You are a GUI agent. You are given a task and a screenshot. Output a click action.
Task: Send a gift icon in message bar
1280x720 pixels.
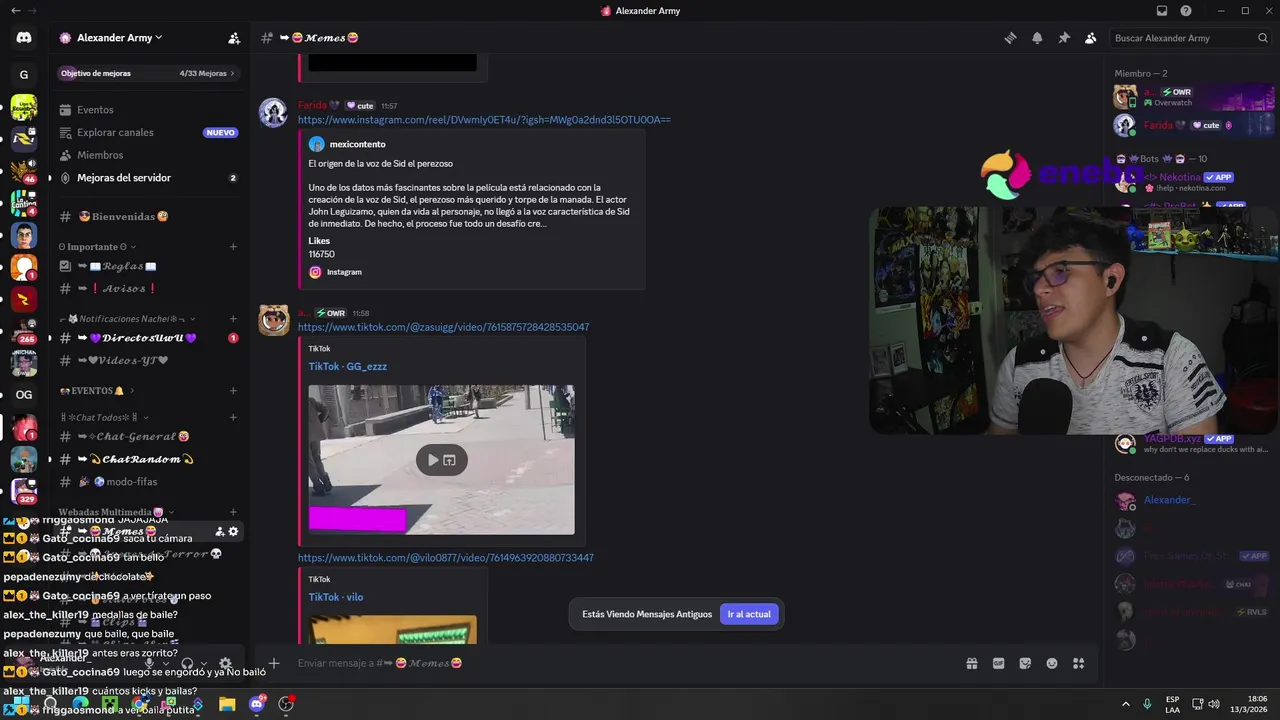click(x=971, y=663)
